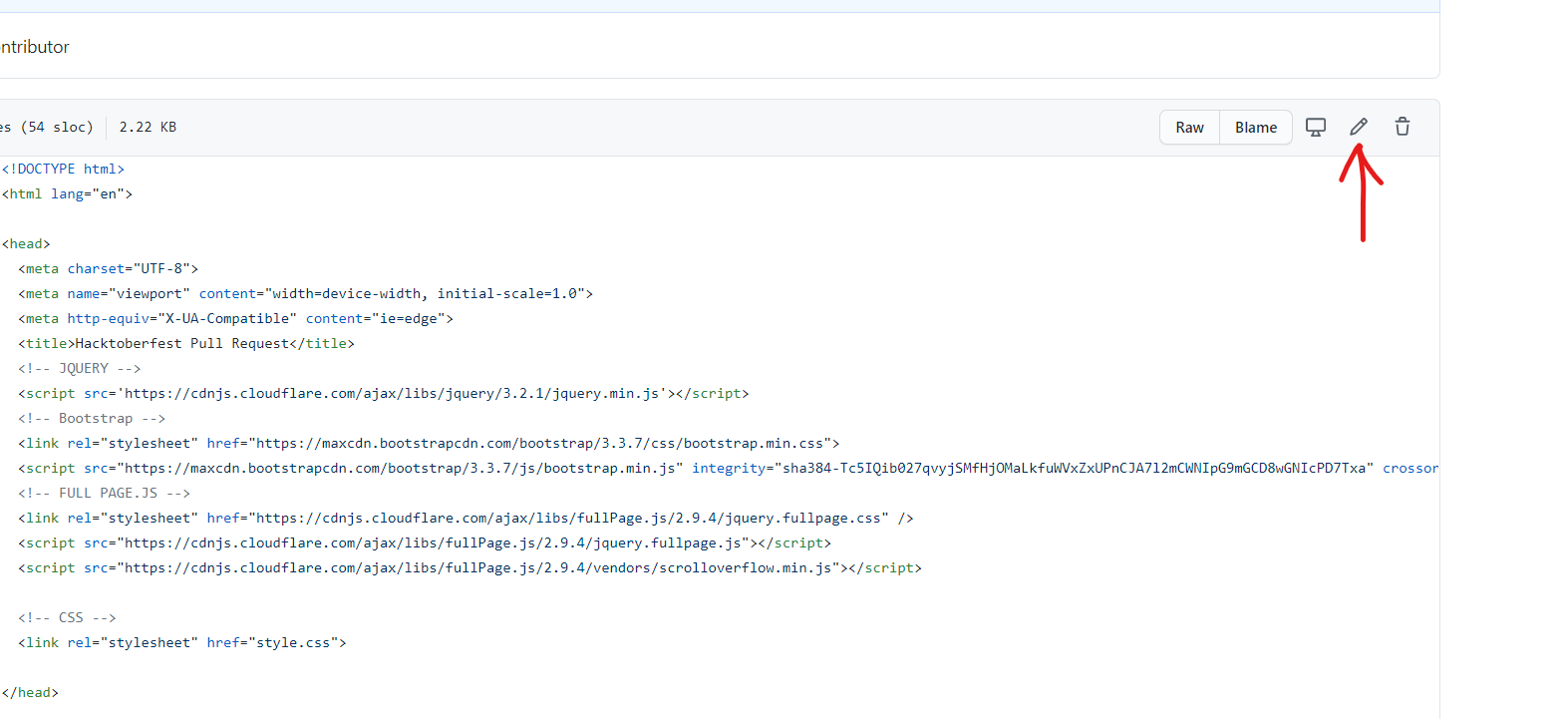1568x719 pixels.
Task: Open file in GitHub Desktop icon
Action: point(1316,128)
